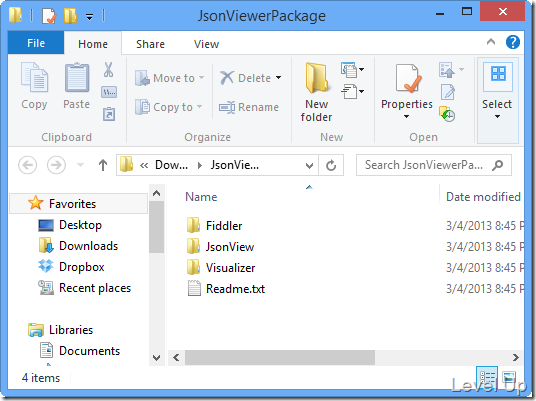The image size is (536, 401).
Task: Click the search magnifier icon
Action: click(x=498, y=165)
